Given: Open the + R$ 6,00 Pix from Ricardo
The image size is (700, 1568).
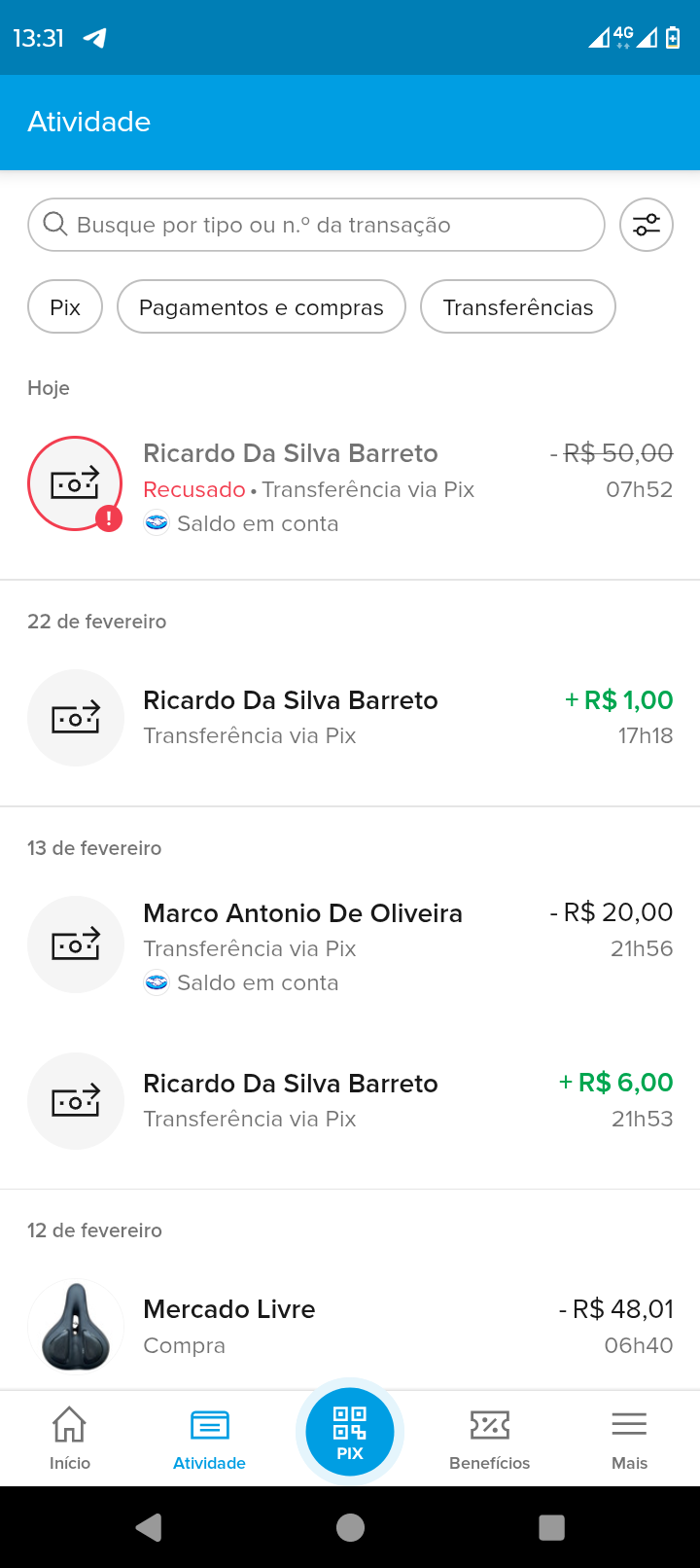Looking at the screenshot, I should [389, 1100].
